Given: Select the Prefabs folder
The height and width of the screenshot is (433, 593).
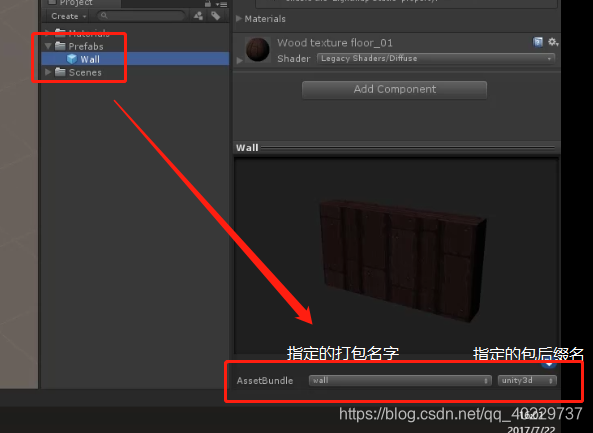Looking at the screenshot, I should [x=86, y=46].
